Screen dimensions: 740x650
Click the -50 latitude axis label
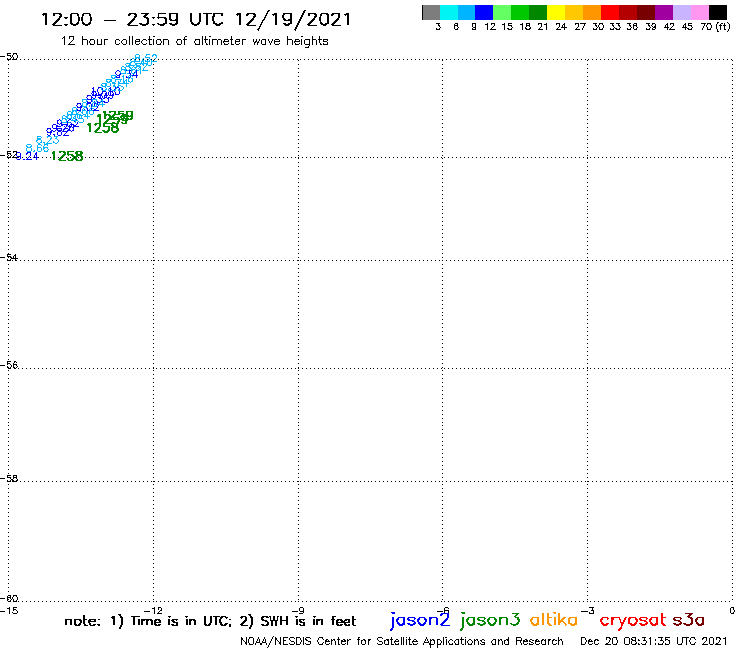[9, 57]
